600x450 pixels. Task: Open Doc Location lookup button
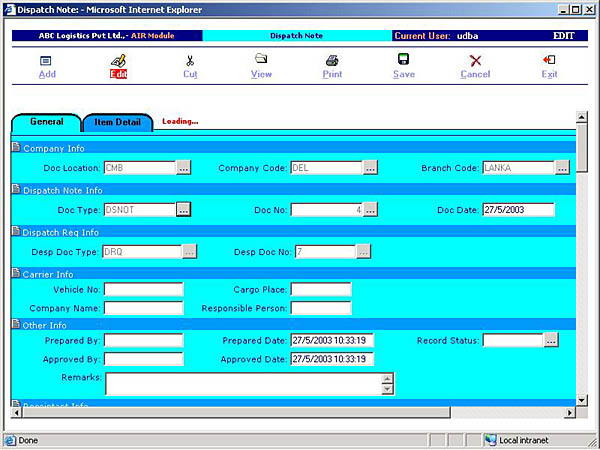(x=184, y=168)
